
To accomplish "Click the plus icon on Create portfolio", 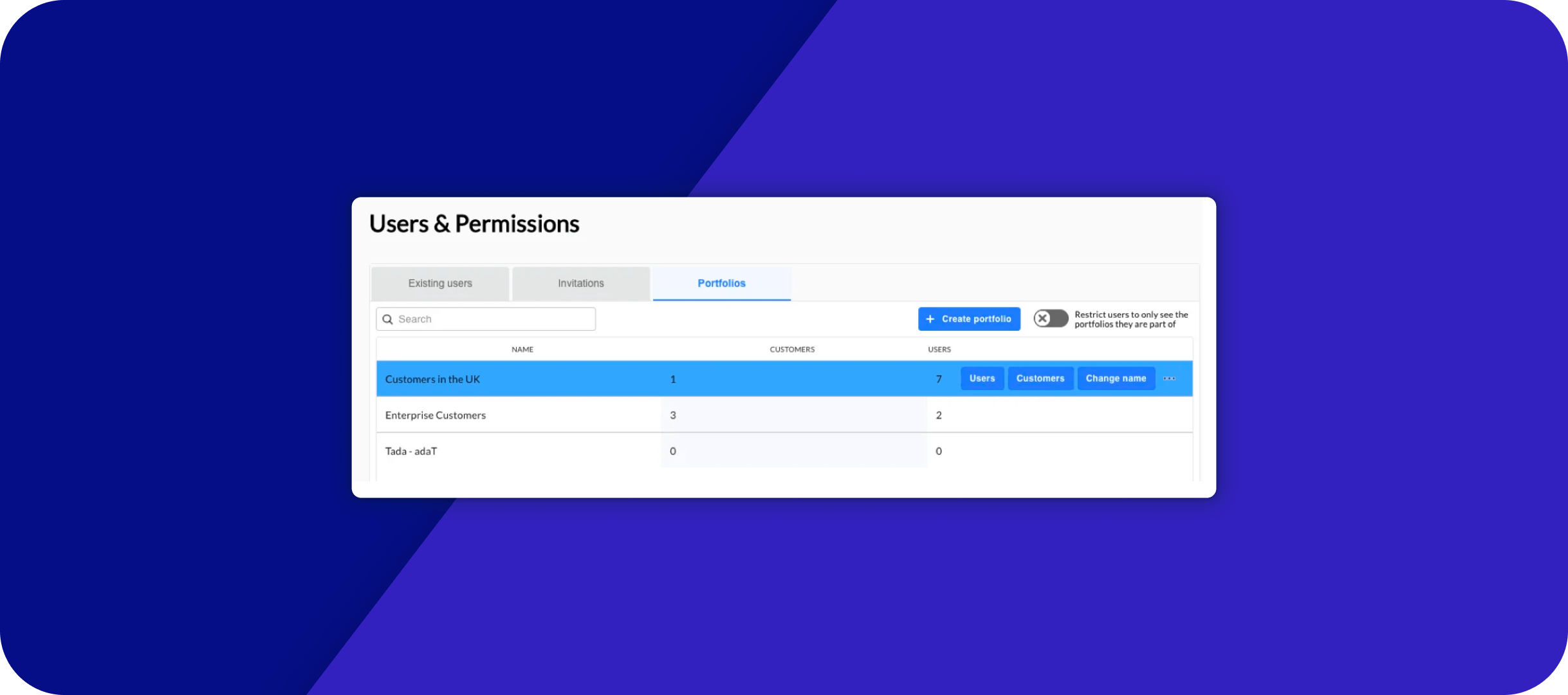I will [930, 319].
